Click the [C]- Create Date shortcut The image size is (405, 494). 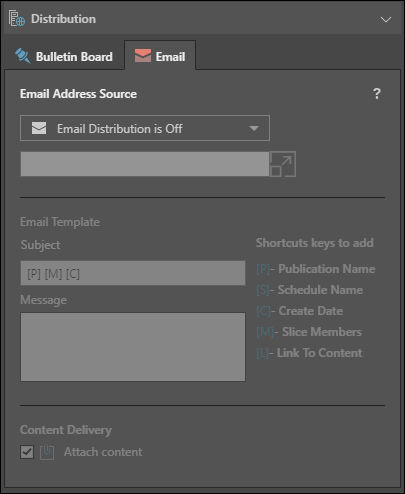299,311
